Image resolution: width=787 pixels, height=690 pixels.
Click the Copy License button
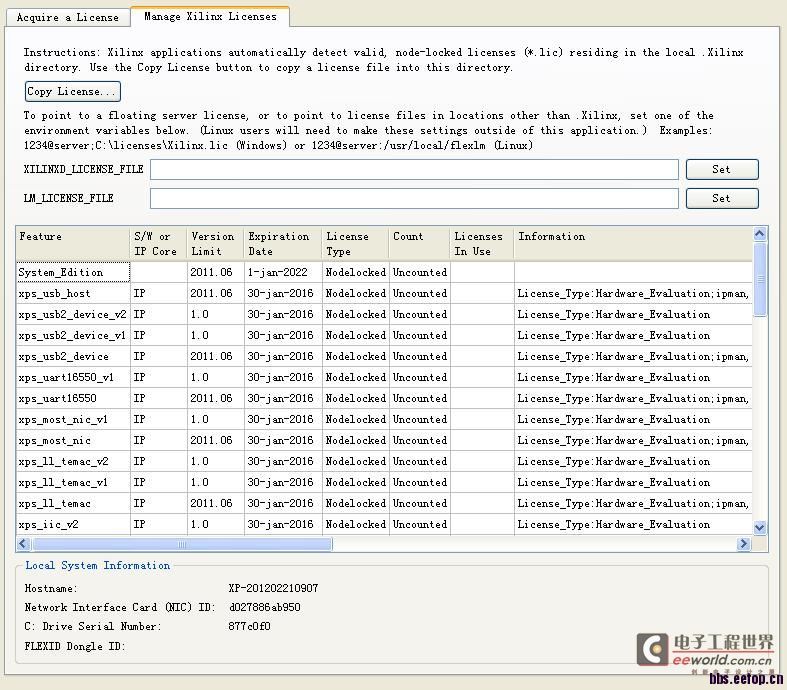pos(72,92)
